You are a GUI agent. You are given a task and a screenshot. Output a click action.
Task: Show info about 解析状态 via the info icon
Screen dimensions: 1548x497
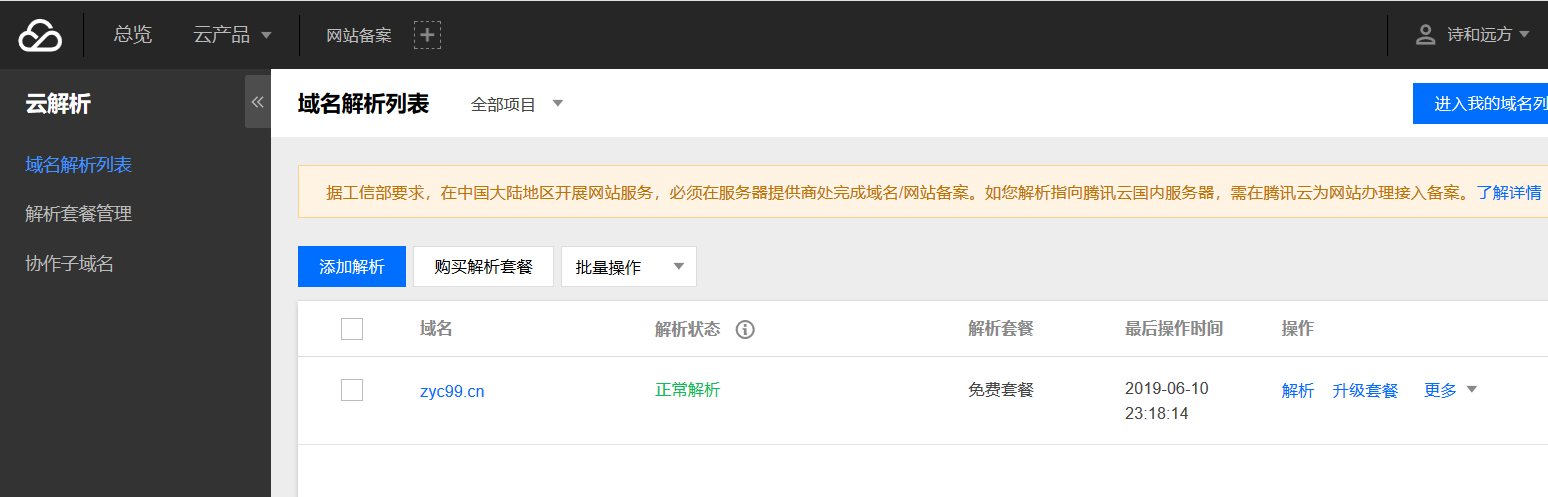(745, 329)
